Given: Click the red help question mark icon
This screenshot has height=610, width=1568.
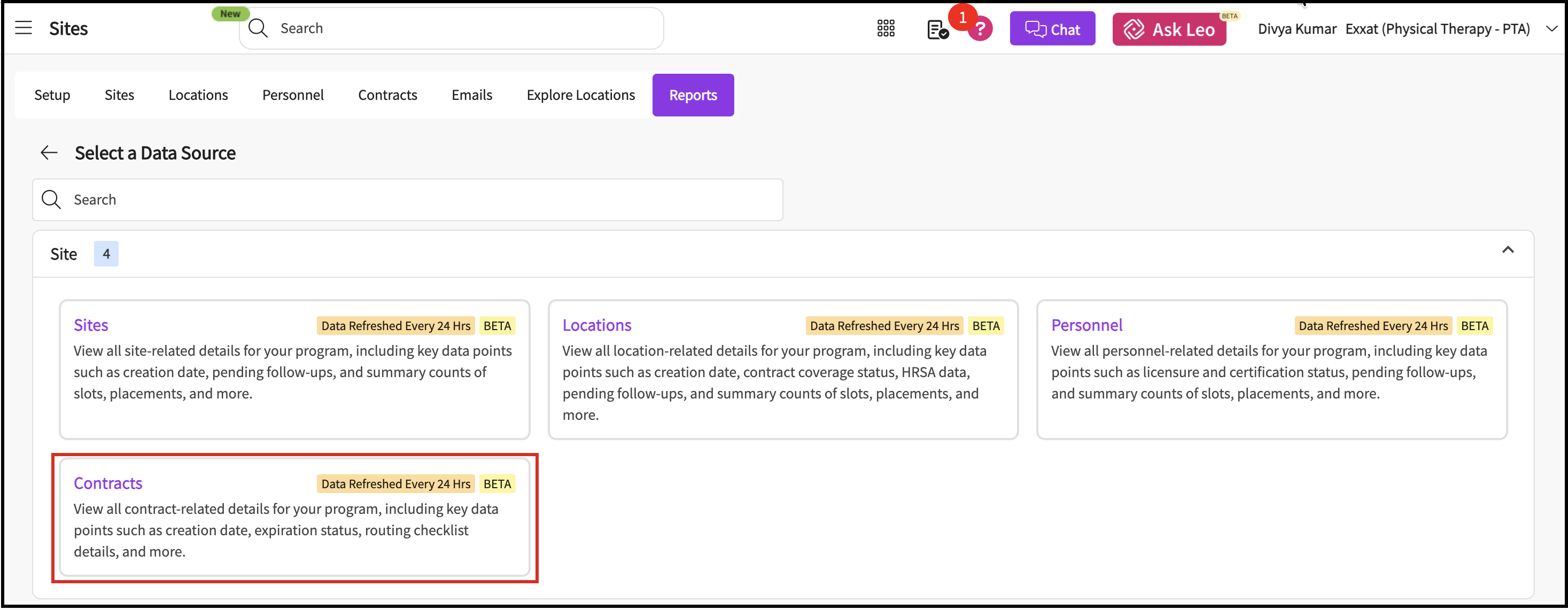Looking at the screenshot, I should (981, 30).
